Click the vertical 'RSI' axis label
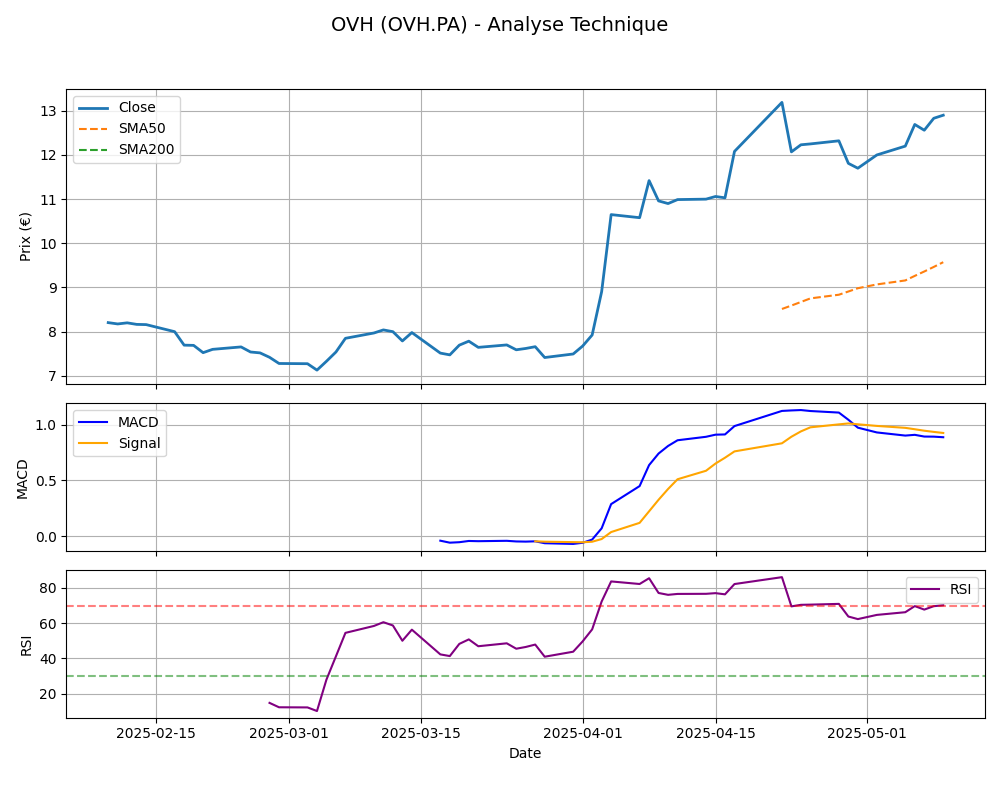The image size is (1000, 800). click(26, 645)
